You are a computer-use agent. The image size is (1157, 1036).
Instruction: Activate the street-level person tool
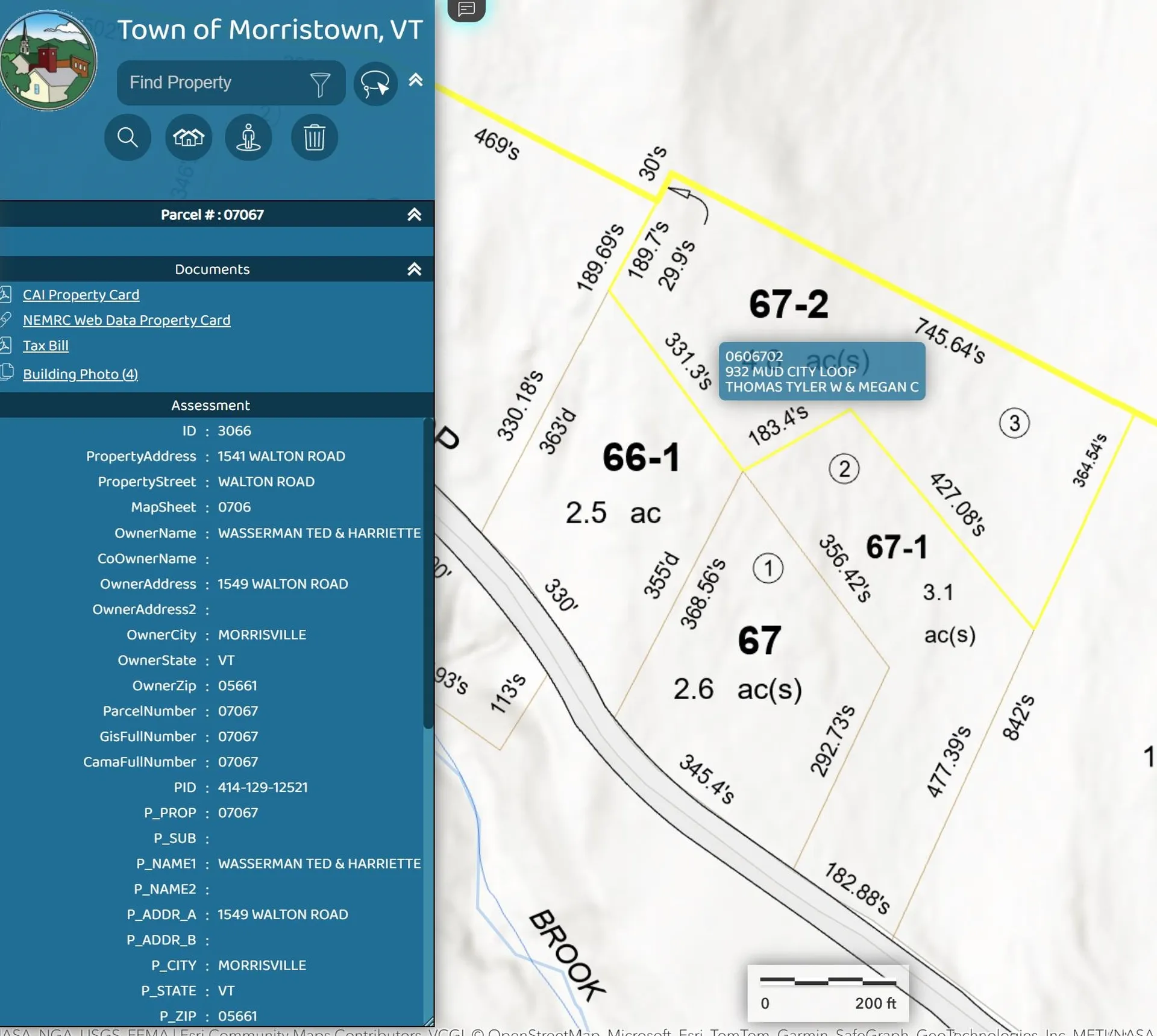[x=248, y=137]
